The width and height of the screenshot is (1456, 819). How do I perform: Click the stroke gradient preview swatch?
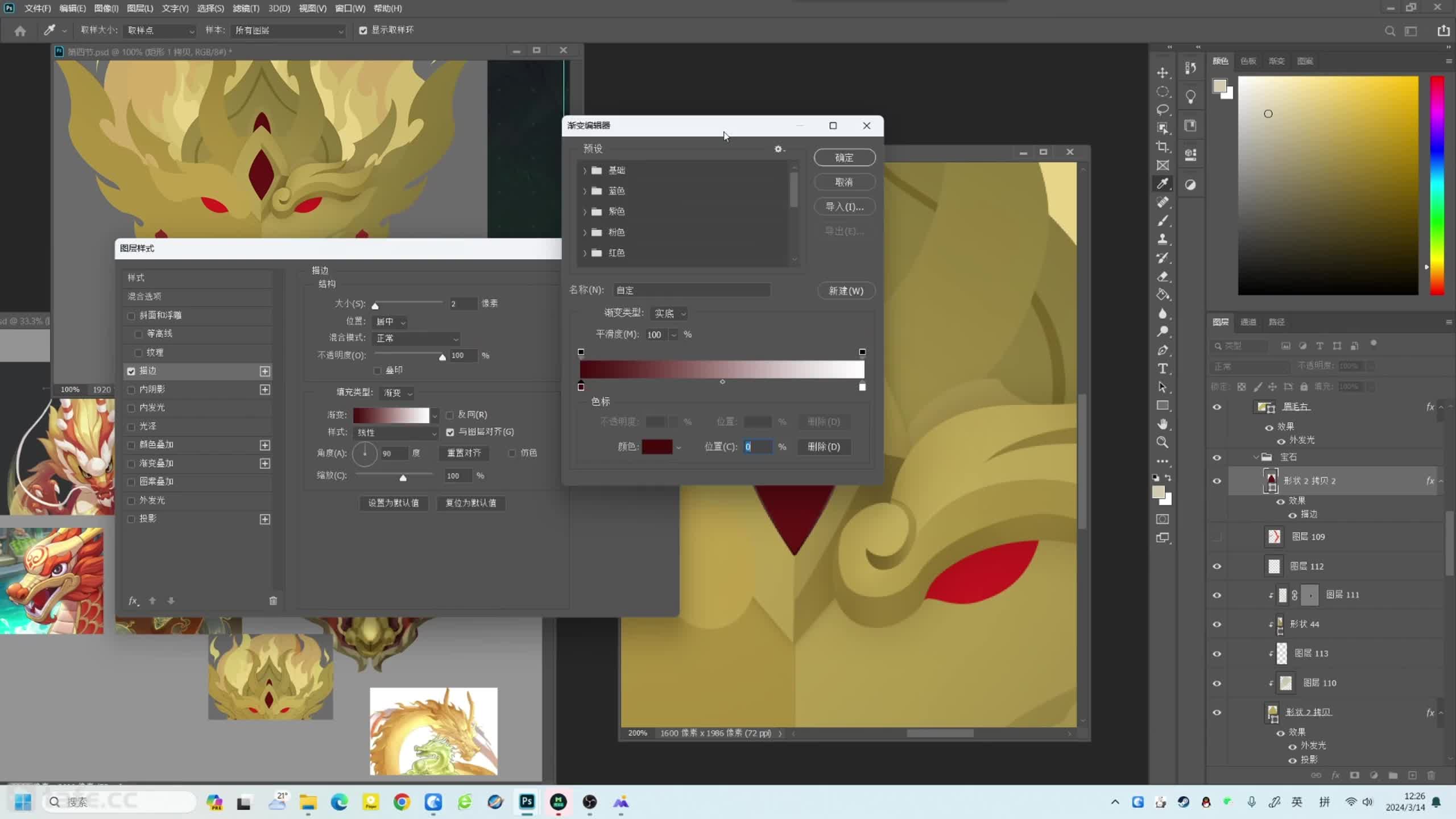[391, 415]
